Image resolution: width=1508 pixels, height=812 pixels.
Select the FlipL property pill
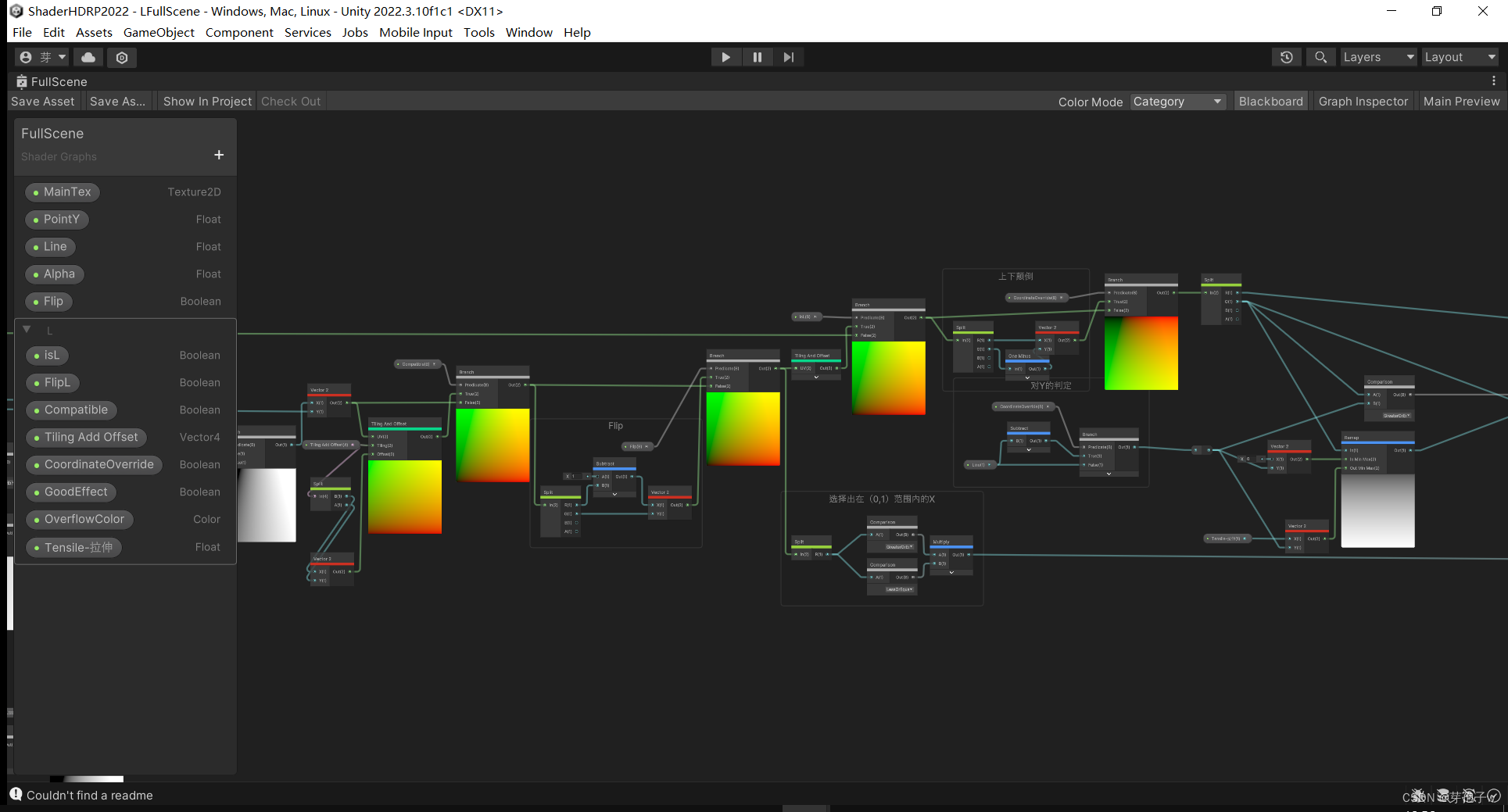tap(53, 382)
